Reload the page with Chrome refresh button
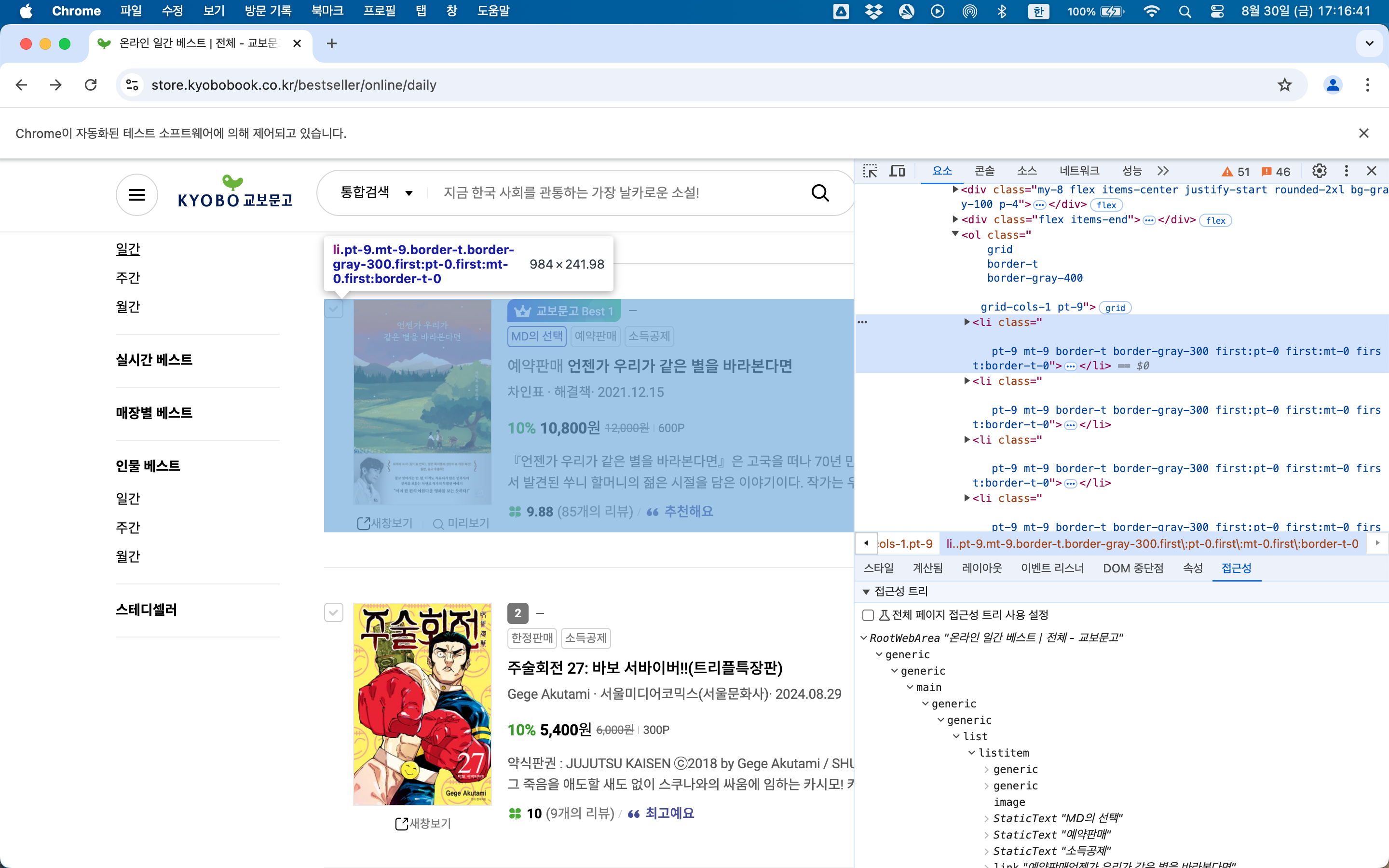The image size is (1389, 868). (91, 85)
